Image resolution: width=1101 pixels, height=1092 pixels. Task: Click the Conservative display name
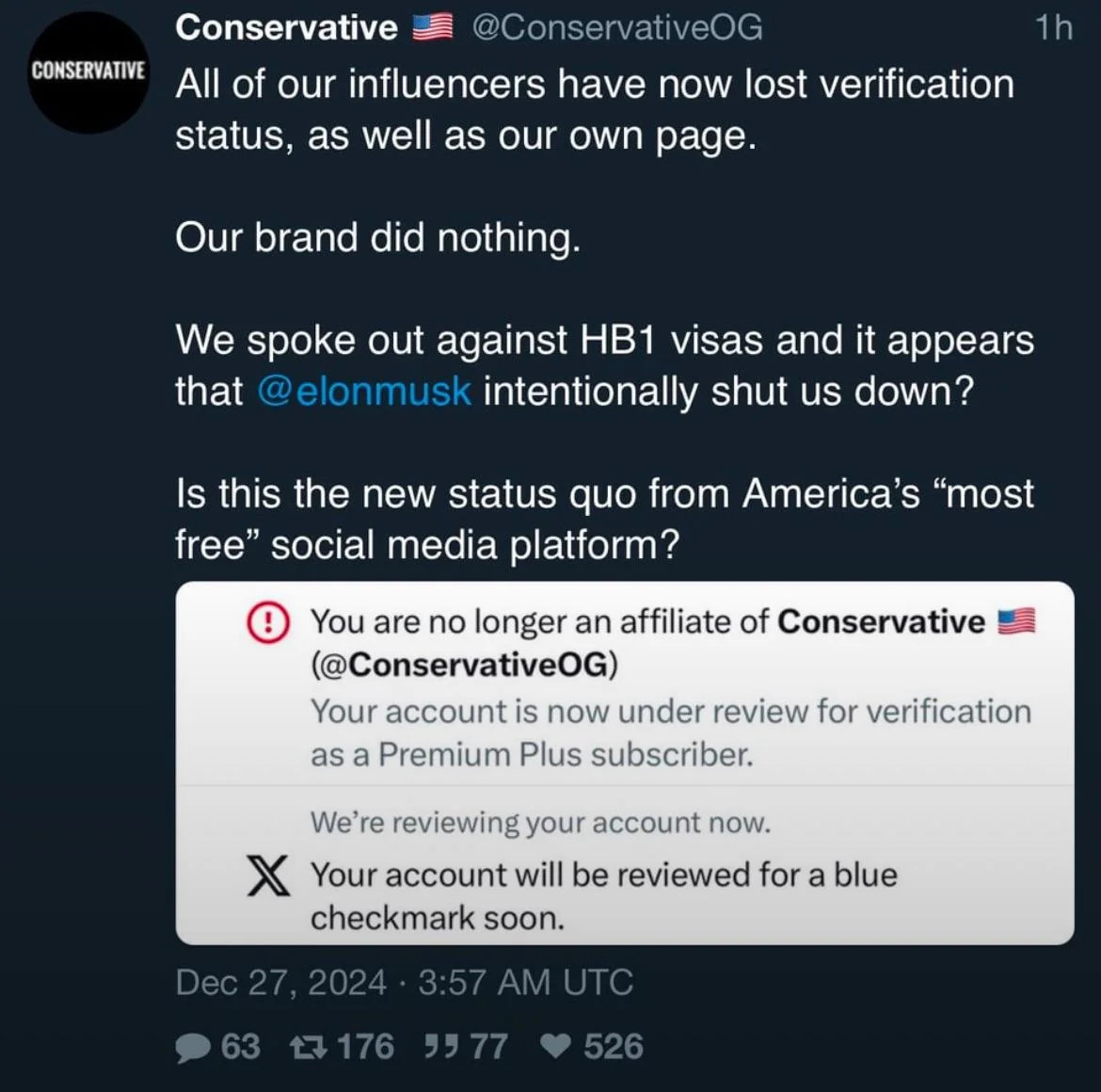tap(286, 27)
